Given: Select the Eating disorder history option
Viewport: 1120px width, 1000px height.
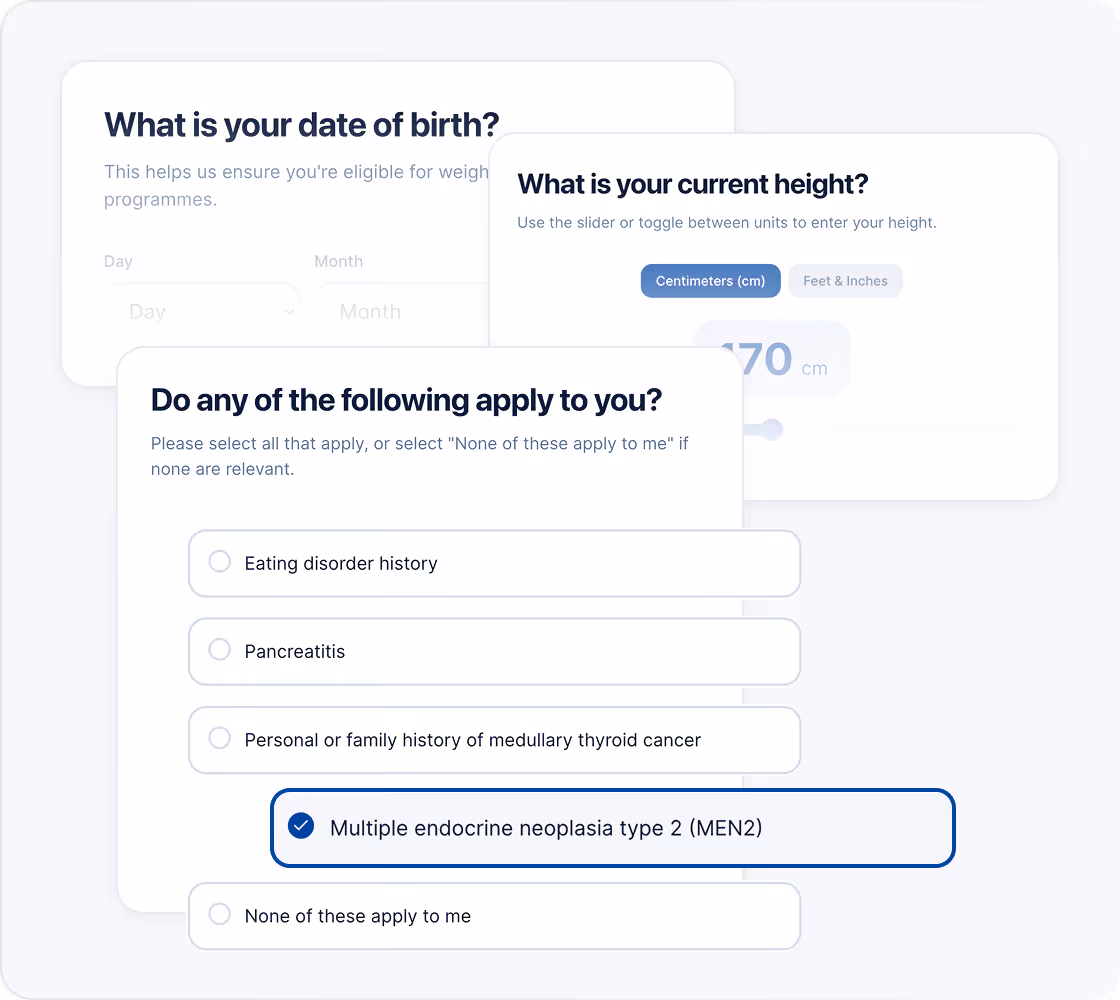Looking at the screenshot, I should pos(494,563).
